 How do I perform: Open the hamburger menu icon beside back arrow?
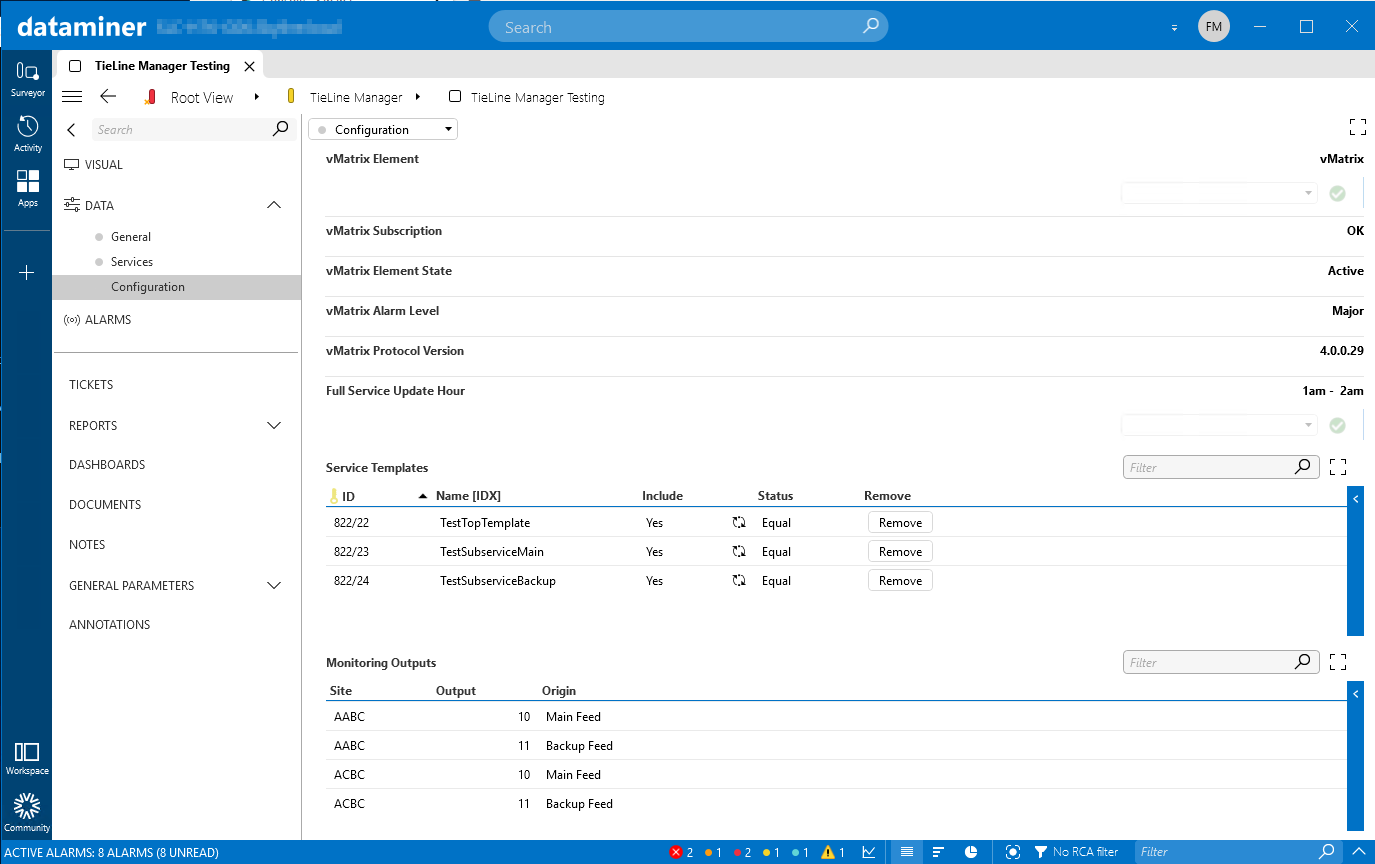pyautogui.click(x=72, y=97)
